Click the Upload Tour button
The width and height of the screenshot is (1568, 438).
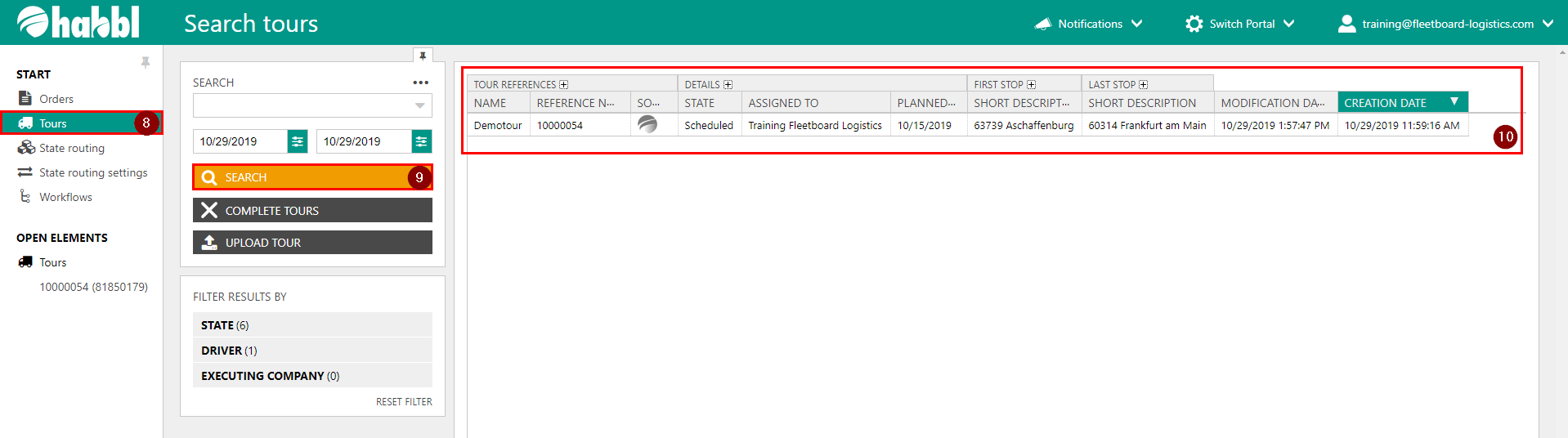(x=312, y=243)
